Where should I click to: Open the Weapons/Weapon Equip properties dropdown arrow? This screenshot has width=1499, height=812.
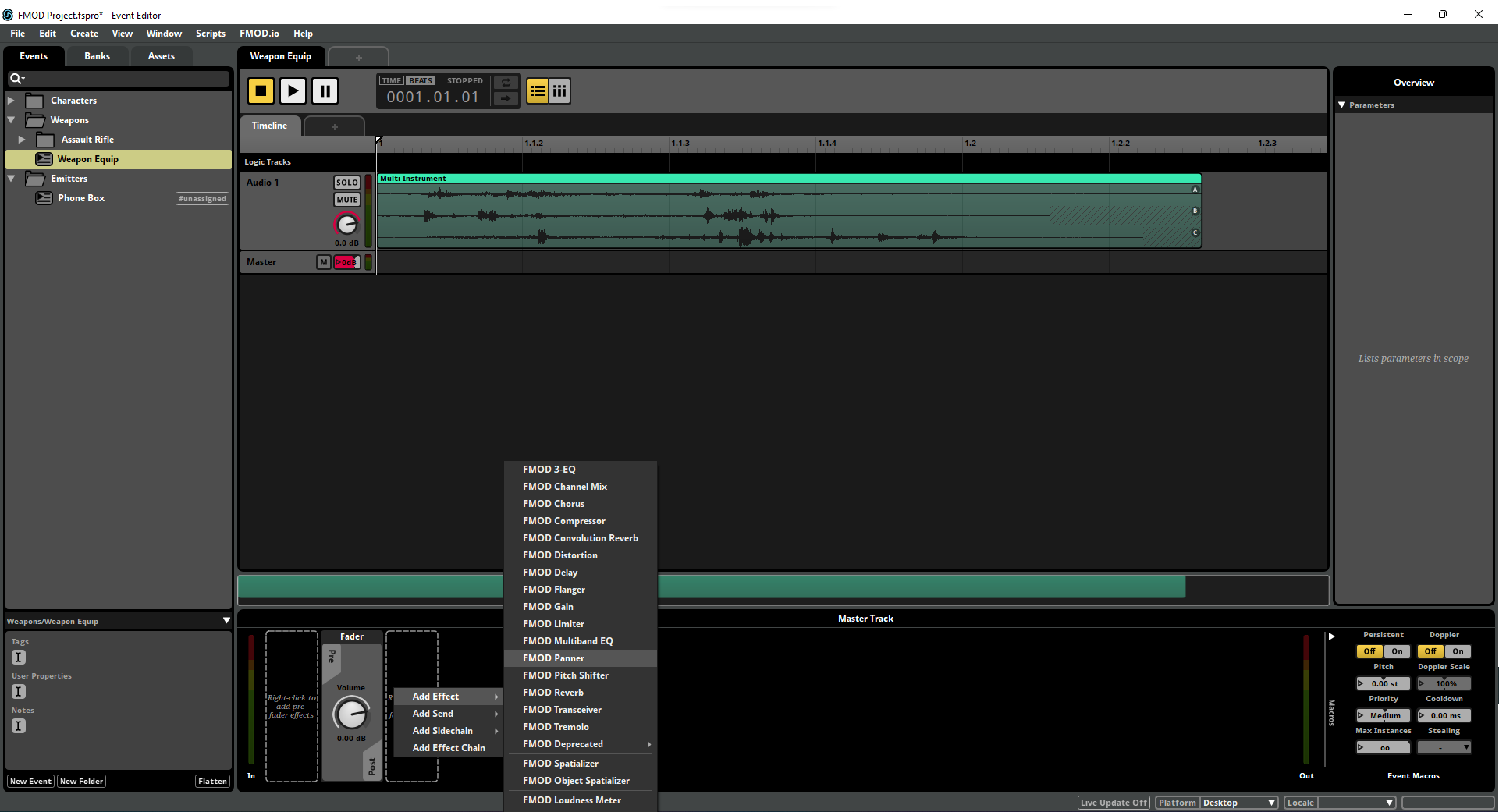[226, 621]
